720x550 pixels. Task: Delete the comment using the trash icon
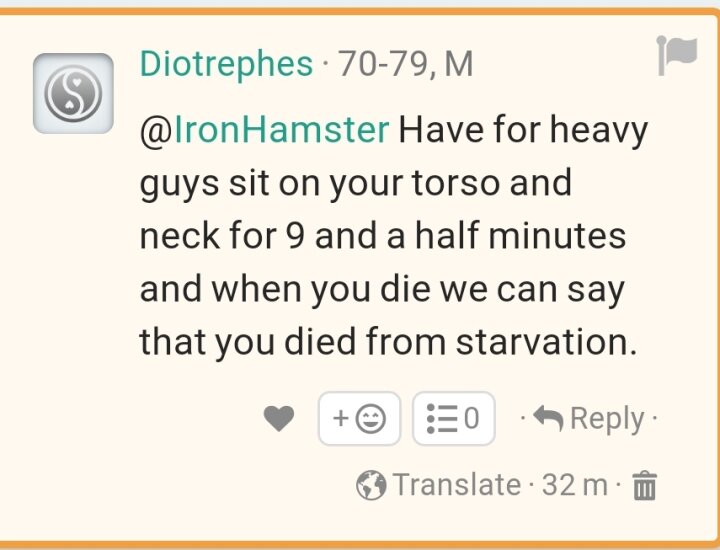click(645, 485)
